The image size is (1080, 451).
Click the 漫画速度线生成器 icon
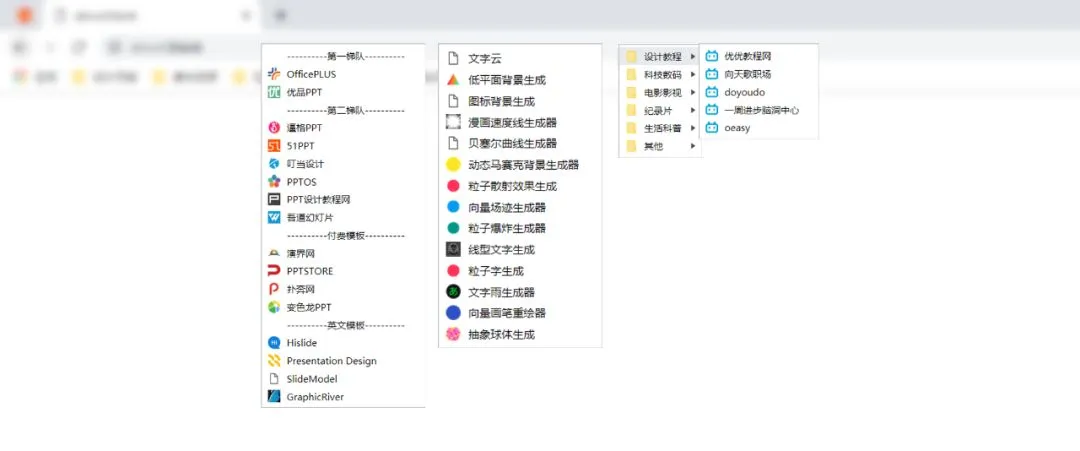(x=453, y=123)
